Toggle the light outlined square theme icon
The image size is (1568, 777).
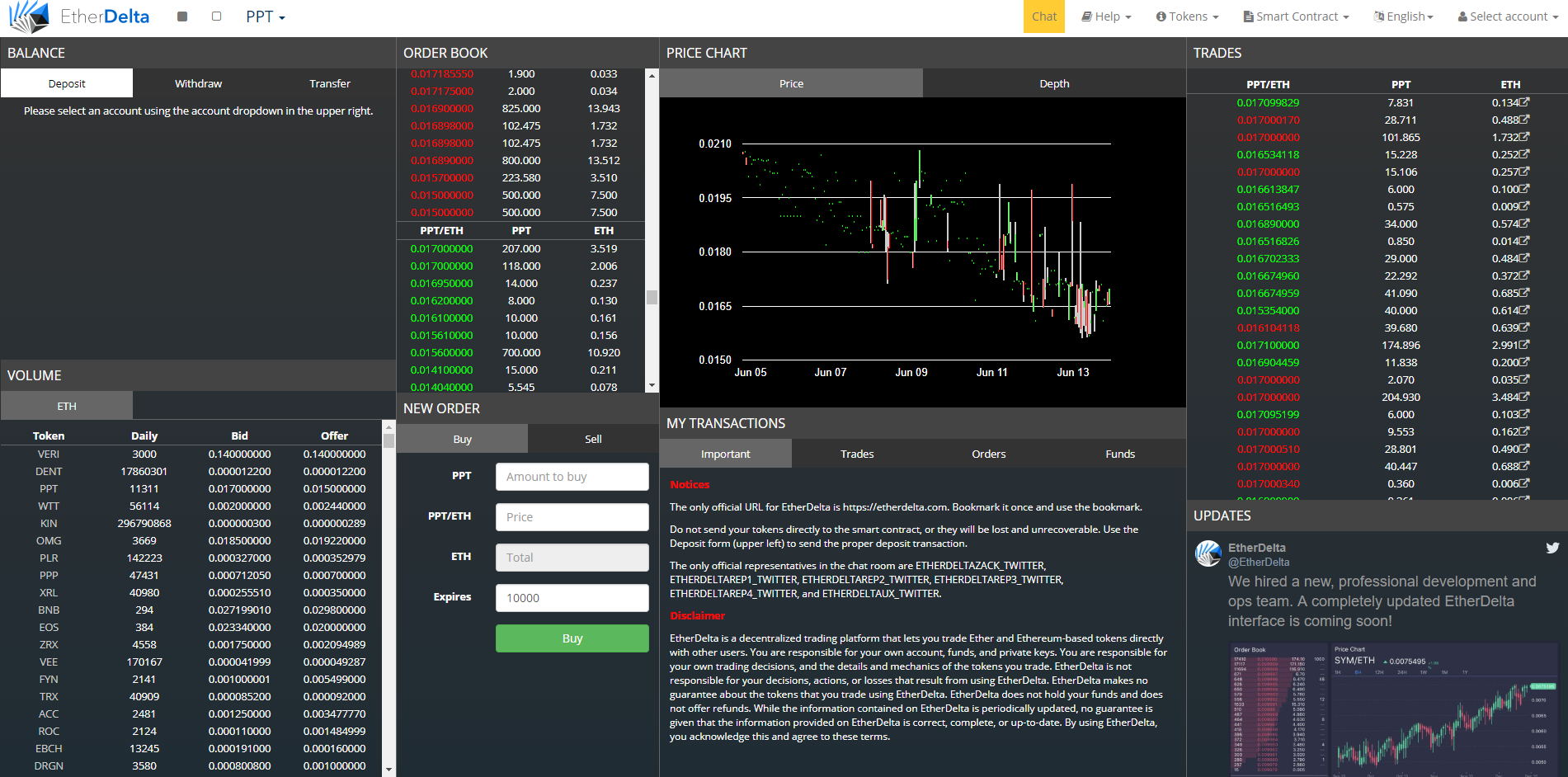[216, 16]
